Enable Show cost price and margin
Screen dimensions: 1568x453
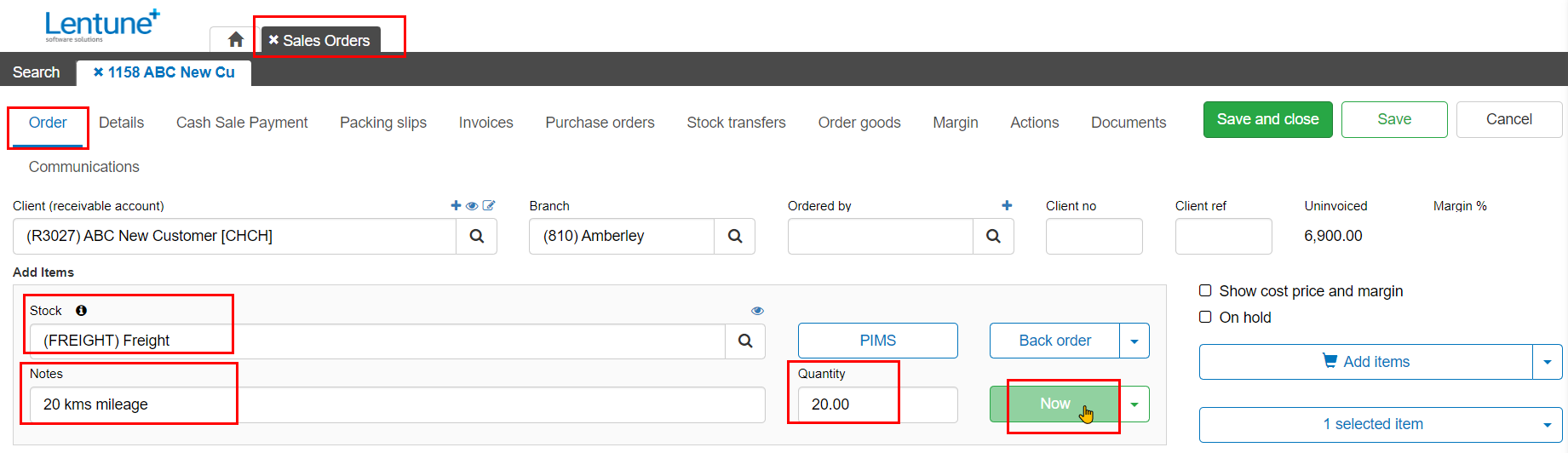(1205, 290)
